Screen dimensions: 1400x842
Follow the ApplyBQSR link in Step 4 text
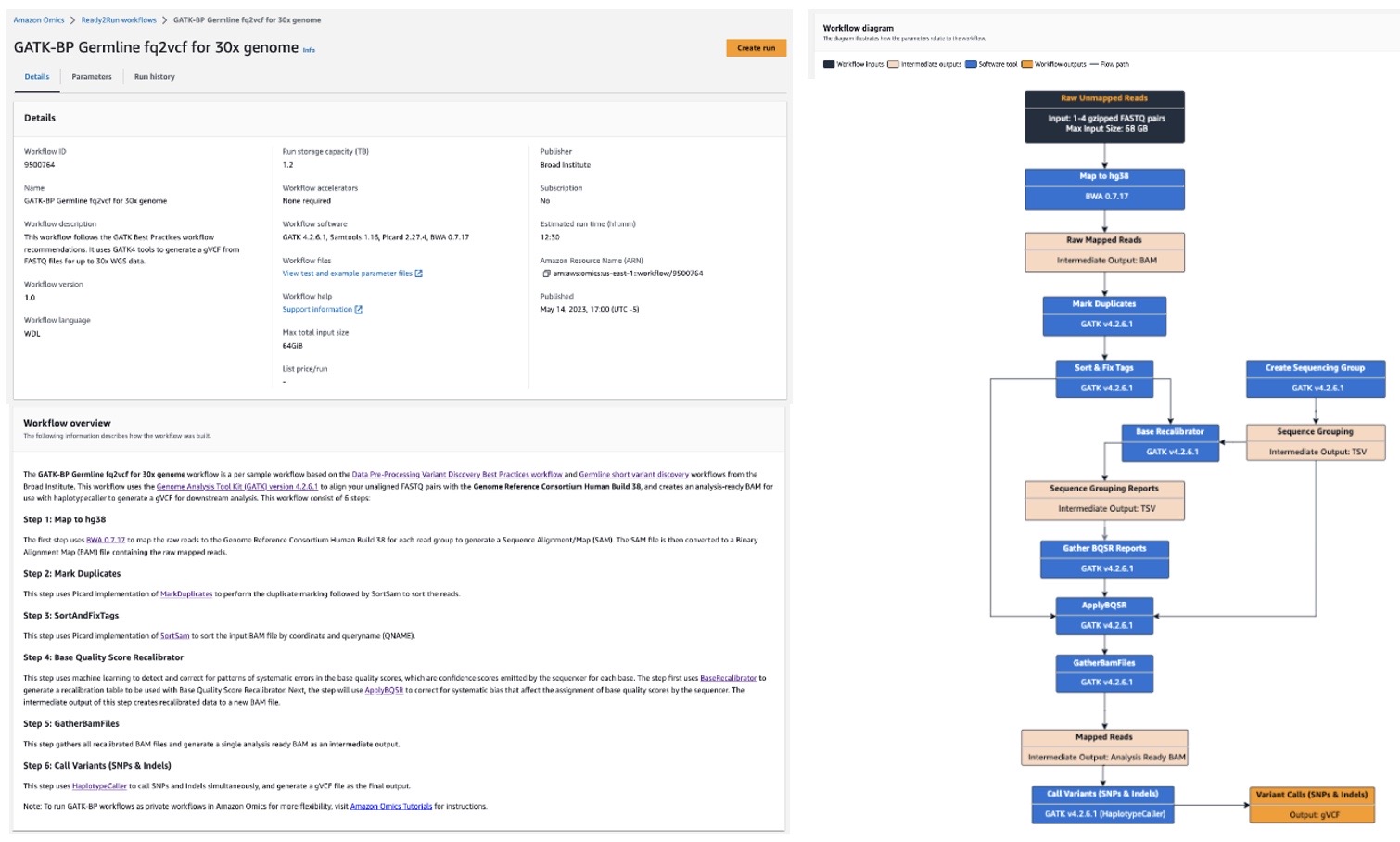[x=384, y=690]
